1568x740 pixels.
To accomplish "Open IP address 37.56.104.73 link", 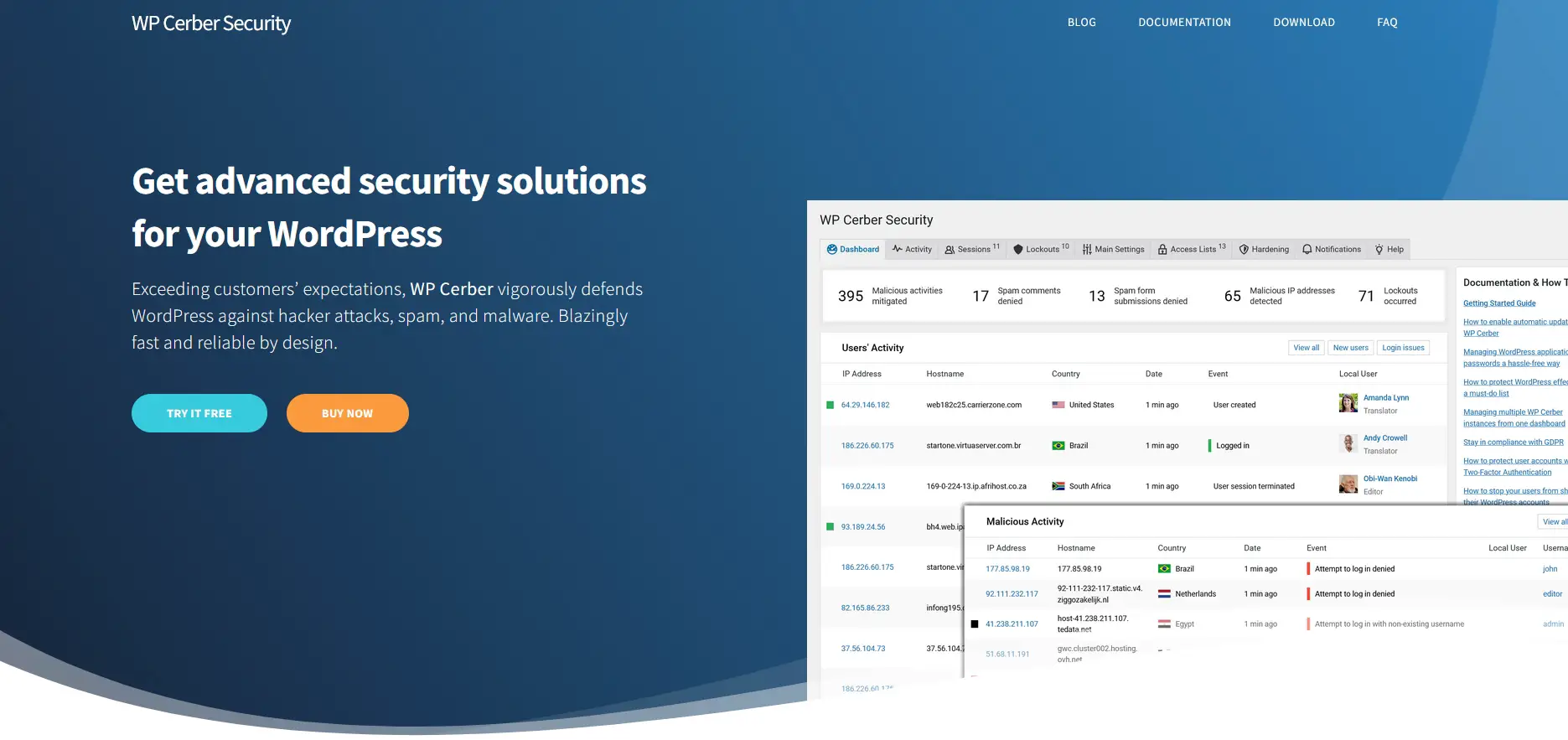I will [x=863, y=649].
